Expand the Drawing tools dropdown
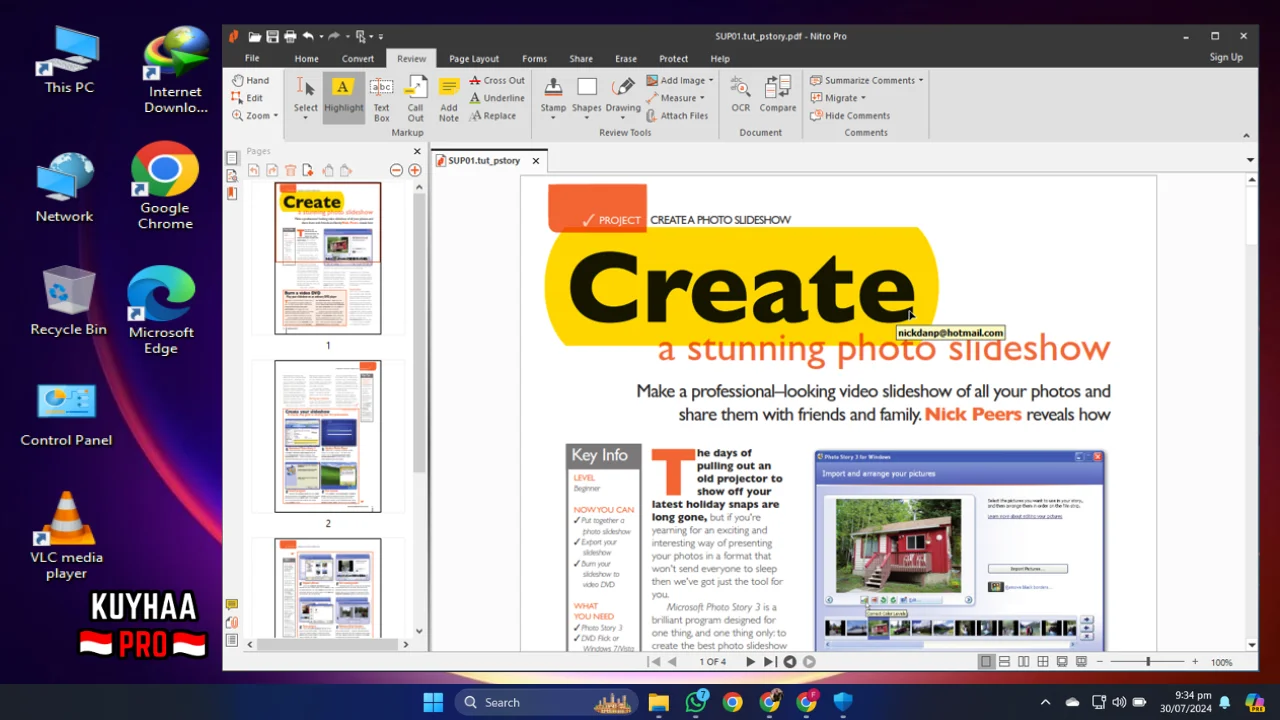1280x720 pixels. pos(622,118)
